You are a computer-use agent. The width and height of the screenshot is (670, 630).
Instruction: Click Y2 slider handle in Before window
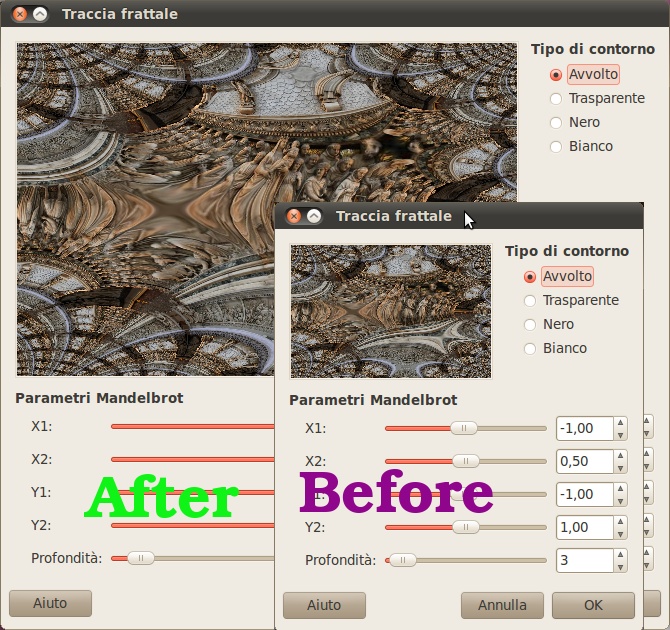(x=466, y=527)
